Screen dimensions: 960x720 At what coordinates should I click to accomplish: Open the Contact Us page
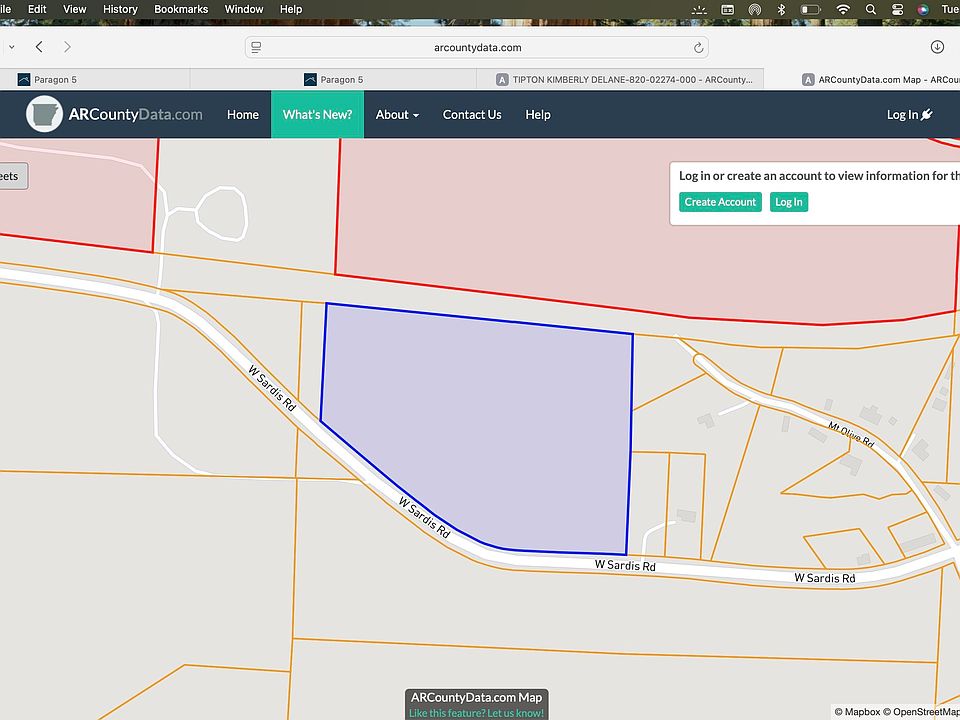(x=472, y=114)
